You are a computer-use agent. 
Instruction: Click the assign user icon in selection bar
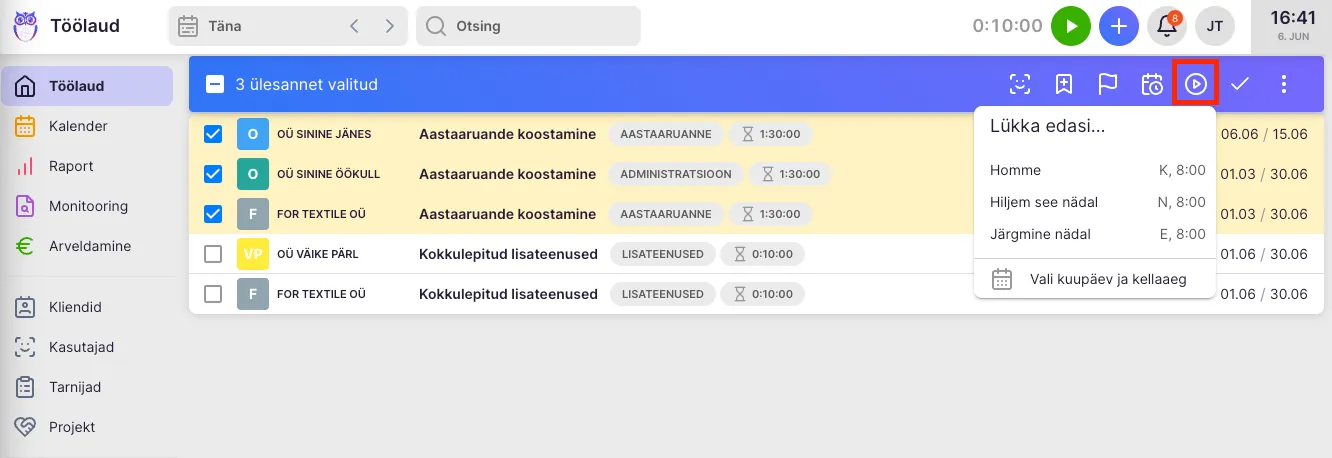(1019, 84)
